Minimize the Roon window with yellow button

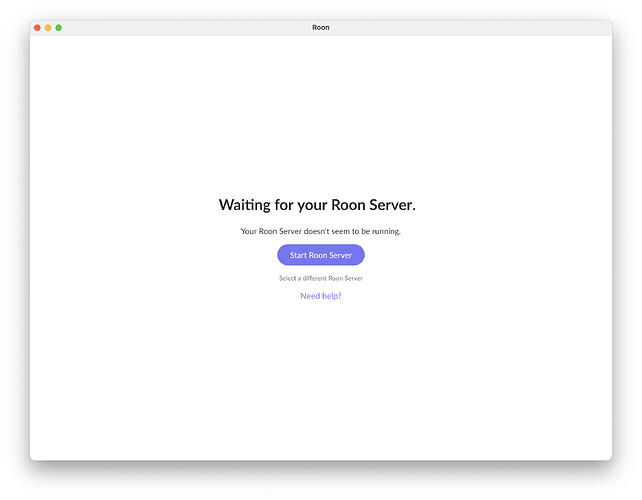pyautogui.click(x=48, y=27)
